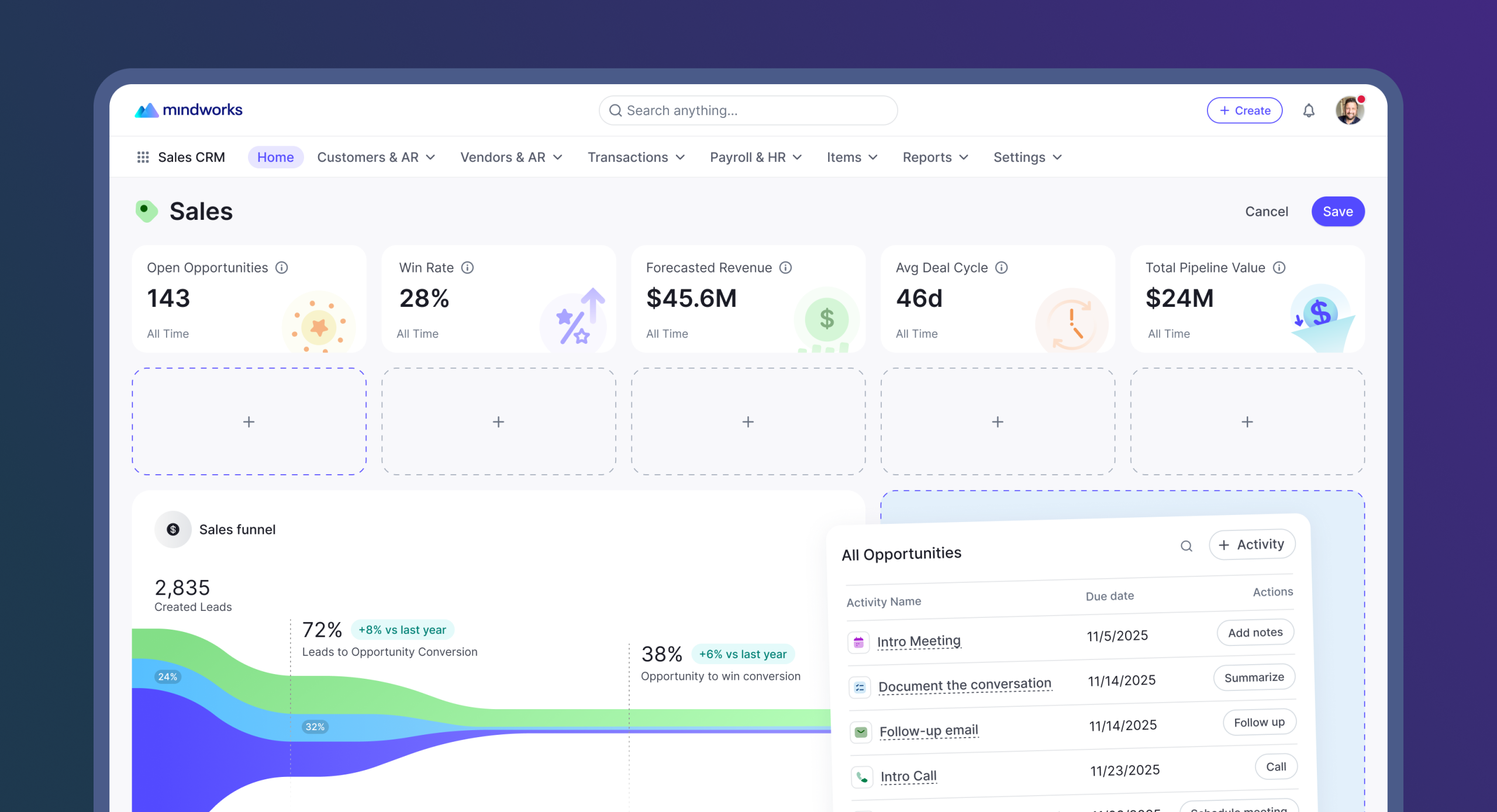This screenshot has width=1497, height=812.
Task: Click the Save button
Action: tap(1338, 212)
